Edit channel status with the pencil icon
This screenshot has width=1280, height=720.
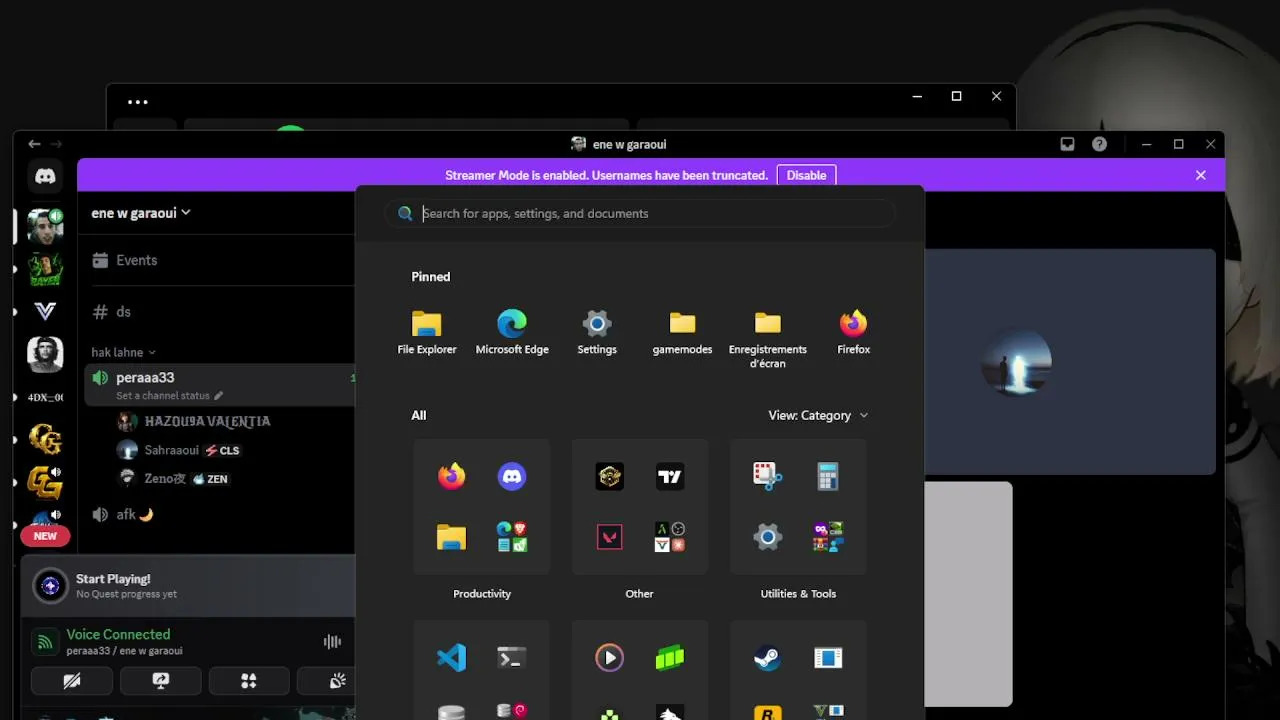pos(219,396)
